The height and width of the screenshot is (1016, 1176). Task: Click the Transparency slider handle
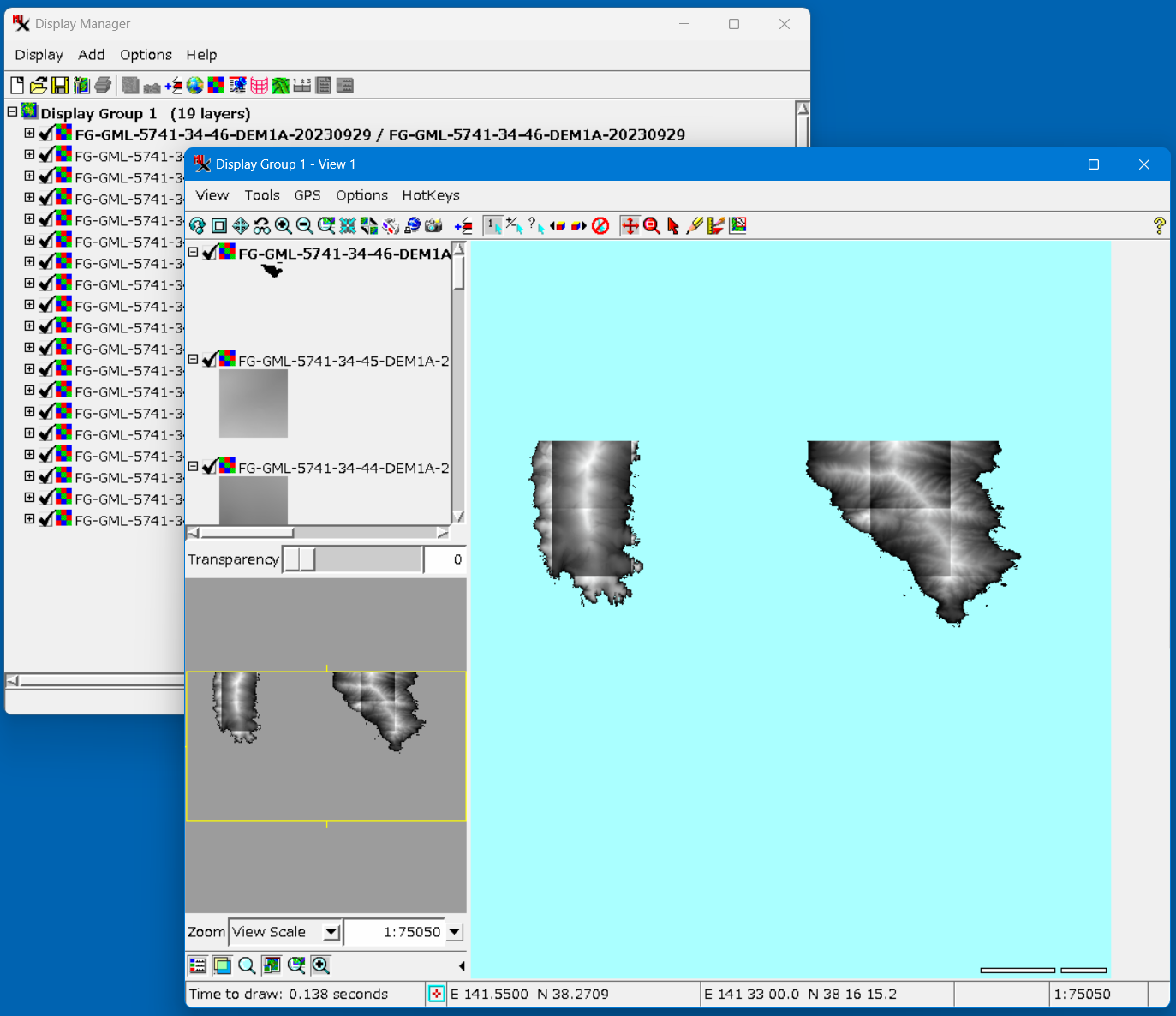300,559
